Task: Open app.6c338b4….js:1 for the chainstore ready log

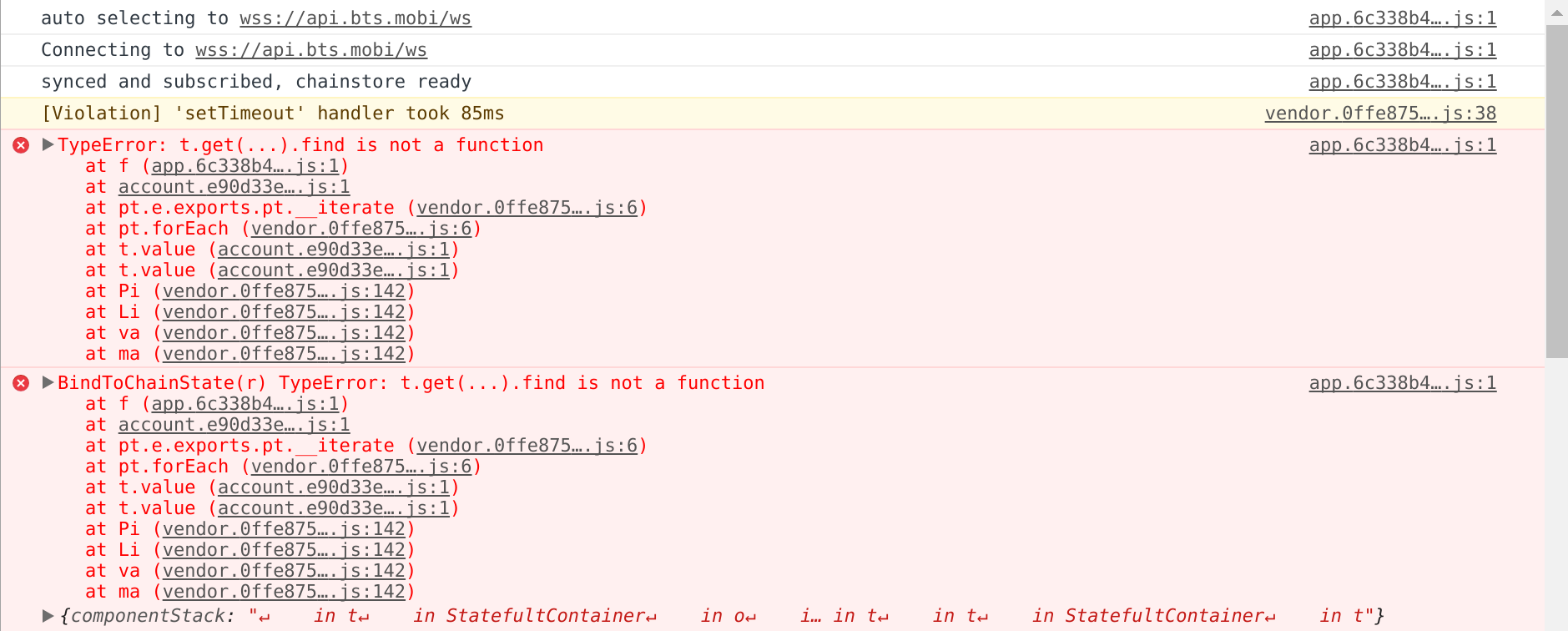Action: pos(1402,81)
